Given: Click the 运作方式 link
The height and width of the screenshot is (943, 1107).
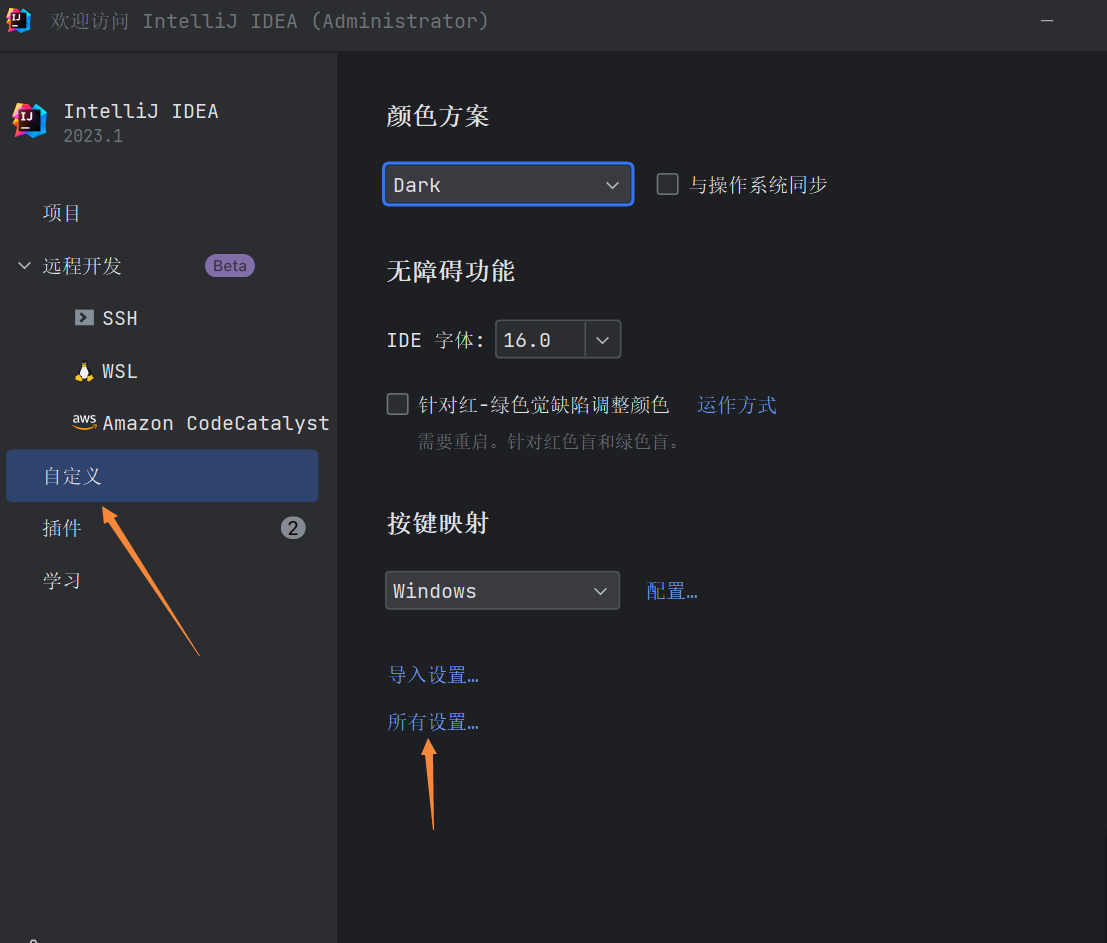Looking at the screenshot, I should tap(736, 405).
